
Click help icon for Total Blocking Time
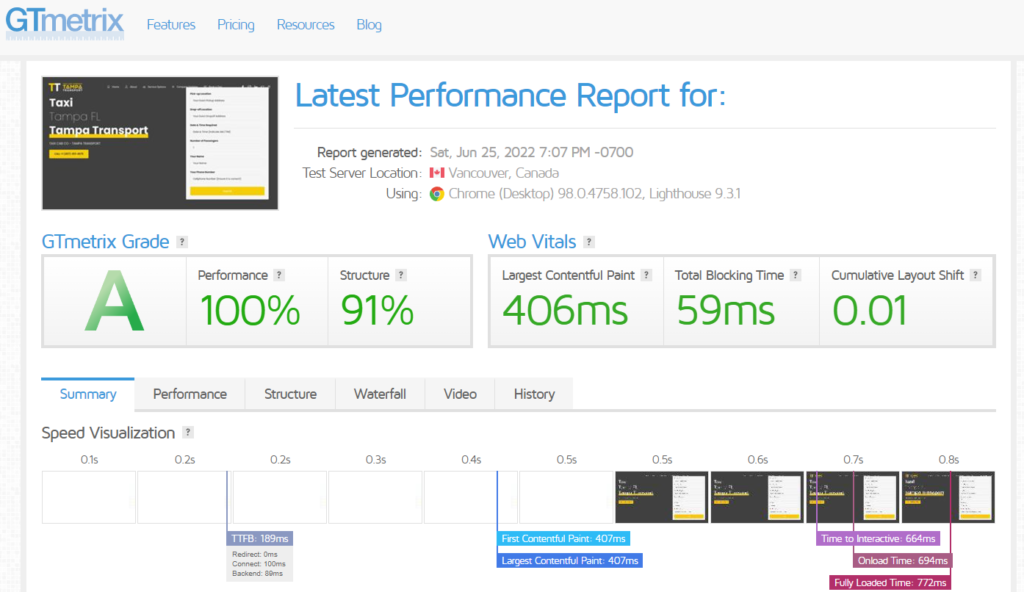(796, 275)
